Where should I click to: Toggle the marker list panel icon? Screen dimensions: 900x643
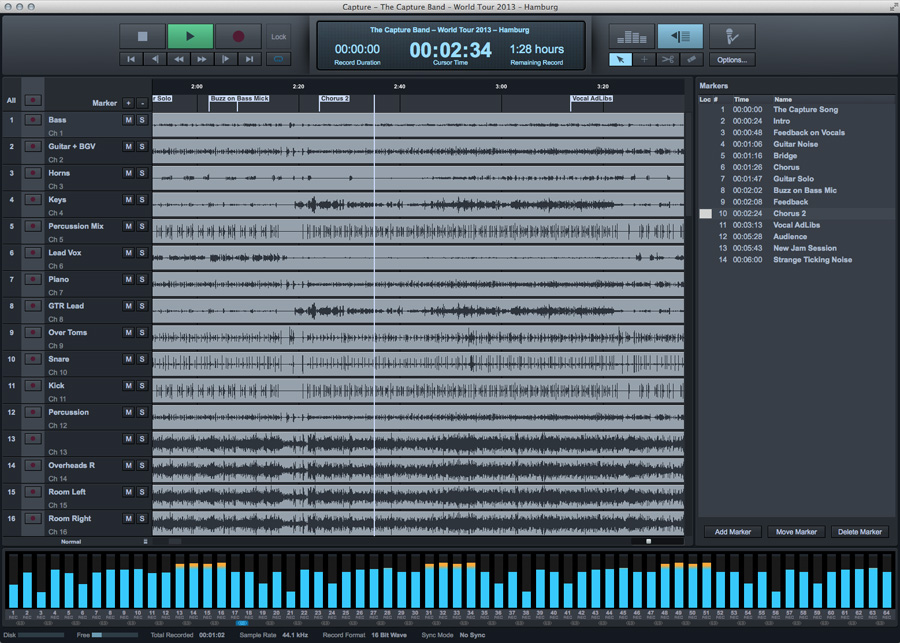680,37
